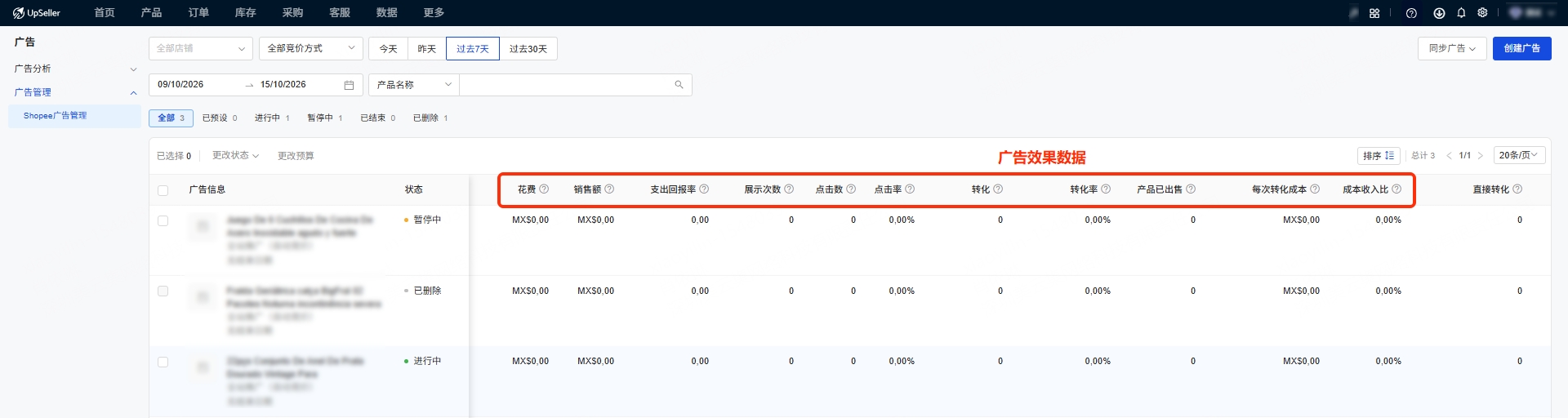
Task: Switch to the 全部 3 status tab
Action: pos(171,118)
